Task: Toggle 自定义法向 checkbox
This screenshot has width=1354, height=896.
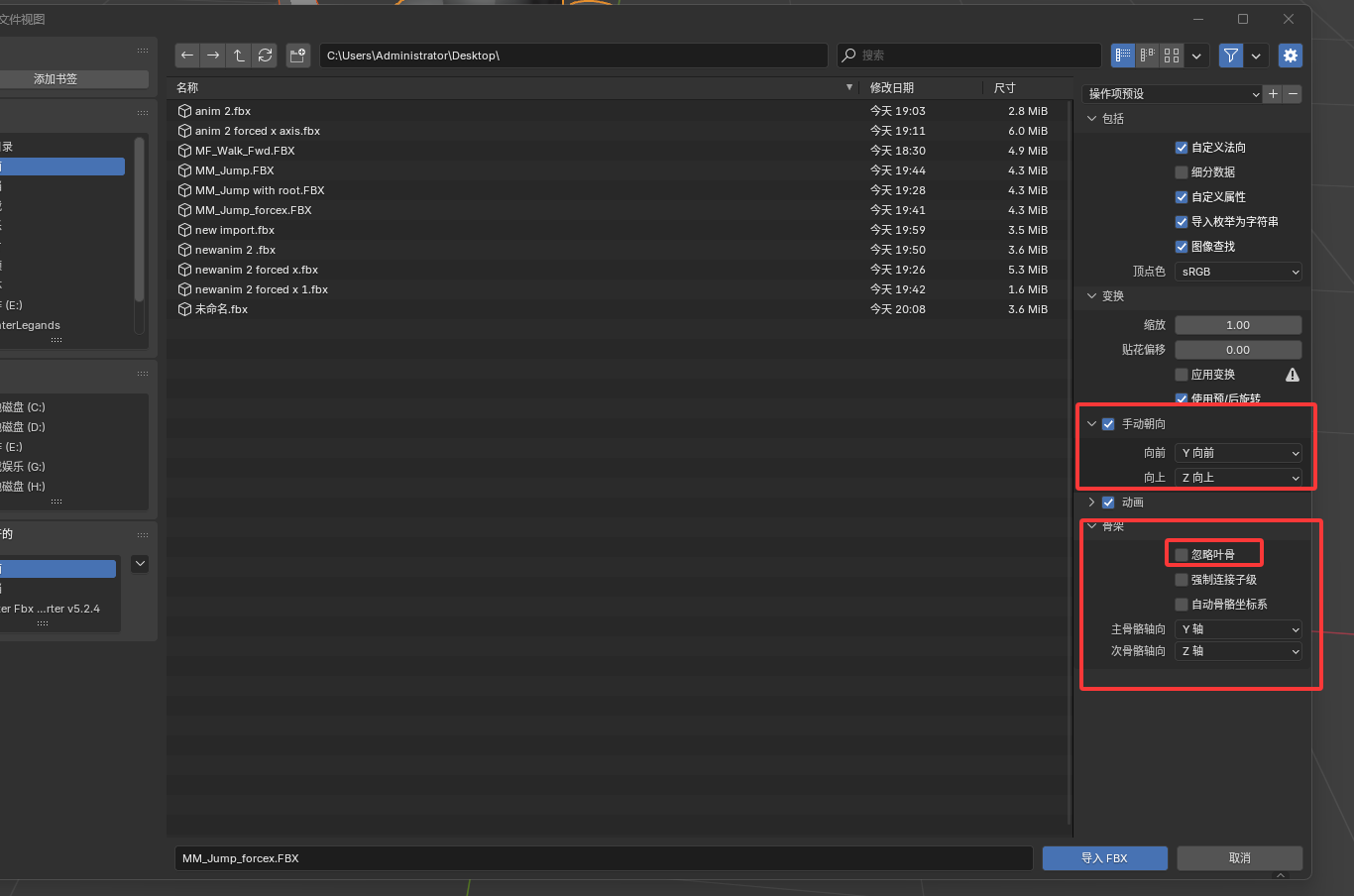Action: pyautogui.click(x=1182, y=148)
